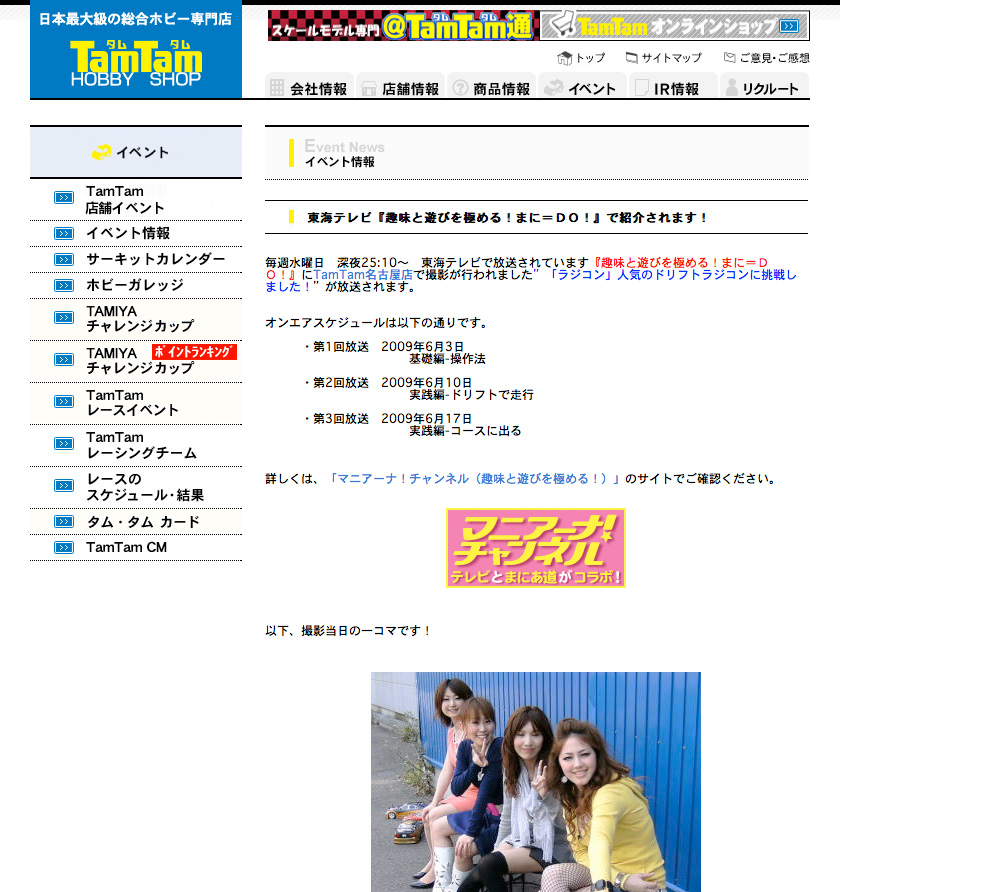
Task: Open the マニアーナ！チャンネル text link
Action: (x=478, y=479)
